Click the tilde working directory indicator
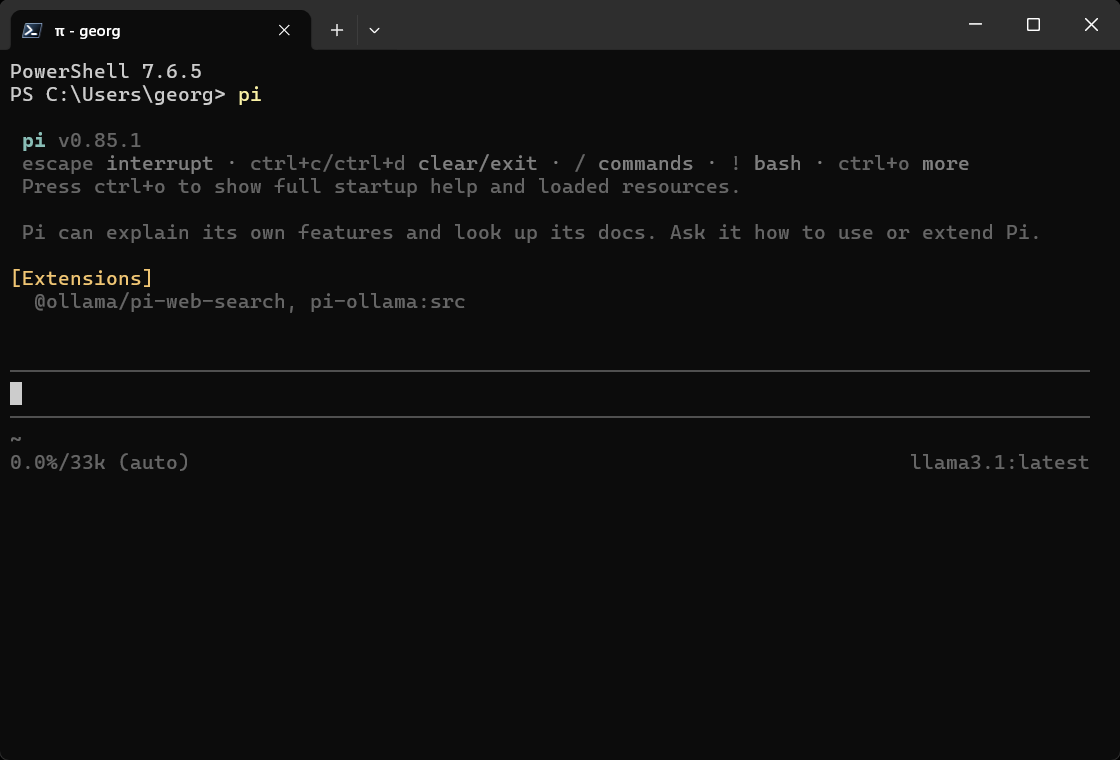This screenshot has height=760, width=1120. click(x=16, y=439)
